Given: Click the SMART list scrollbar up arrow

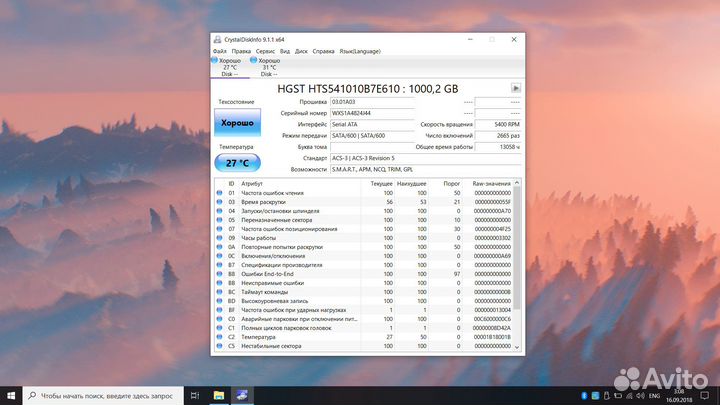Looking at the screenshot, I should 517,183.
